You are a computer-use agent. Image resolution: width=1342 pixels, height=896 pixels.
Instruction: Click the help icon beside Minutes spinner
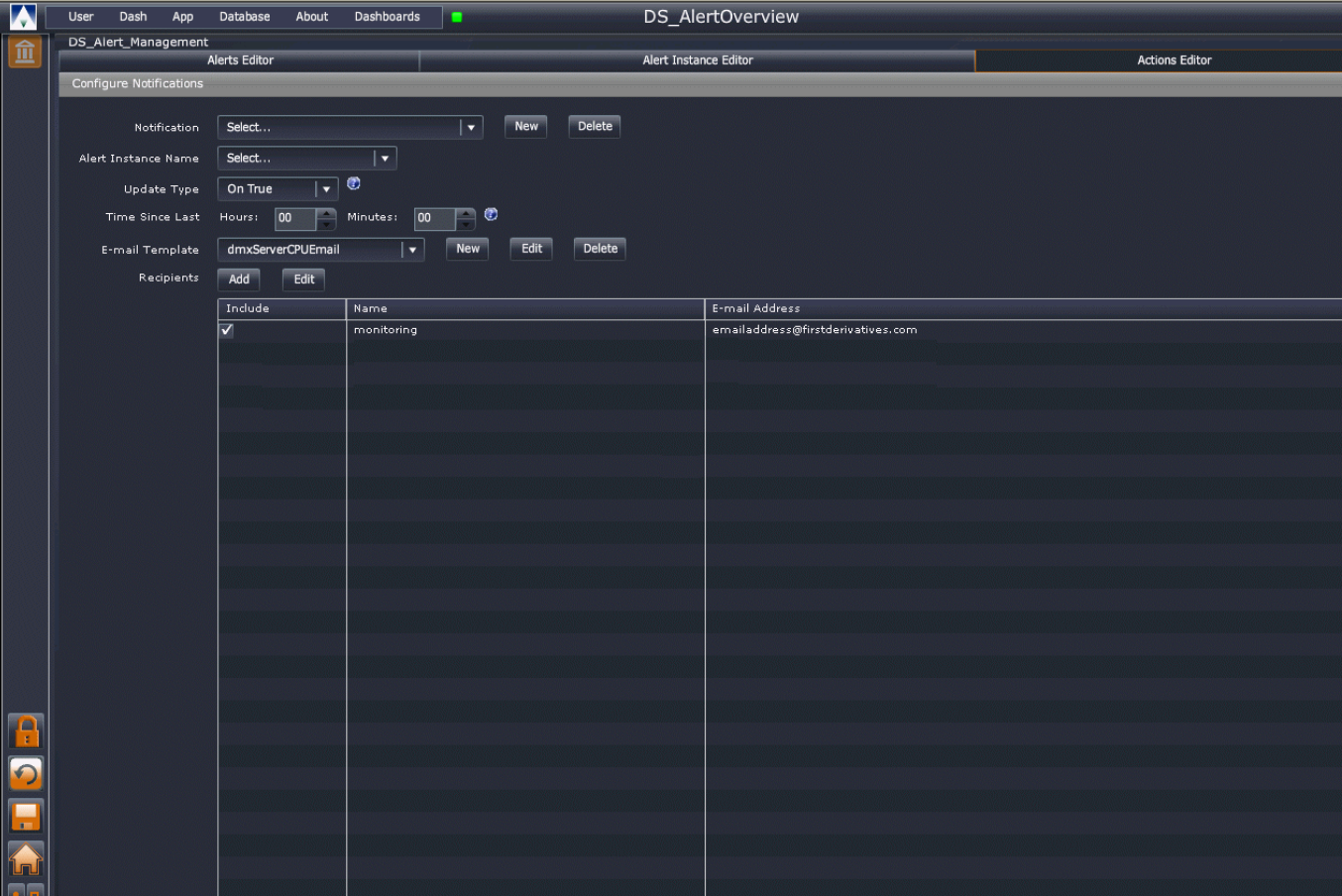click(x=491, y=214)
